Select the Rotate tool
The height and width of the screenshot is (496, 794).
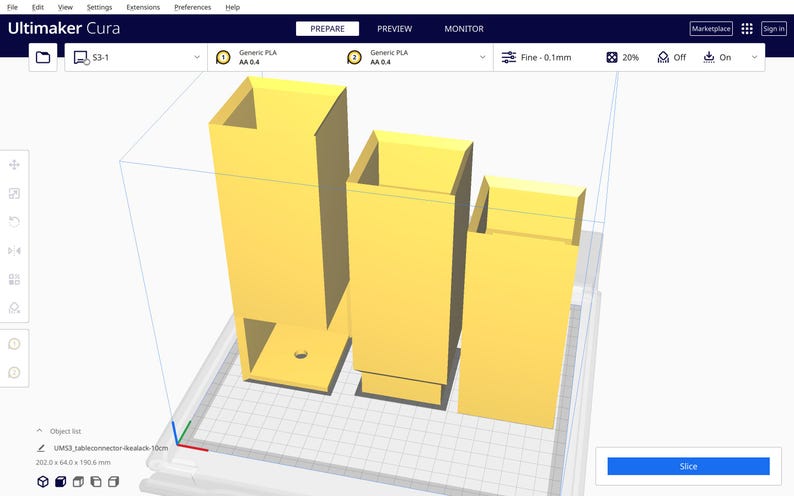point(14,222)
